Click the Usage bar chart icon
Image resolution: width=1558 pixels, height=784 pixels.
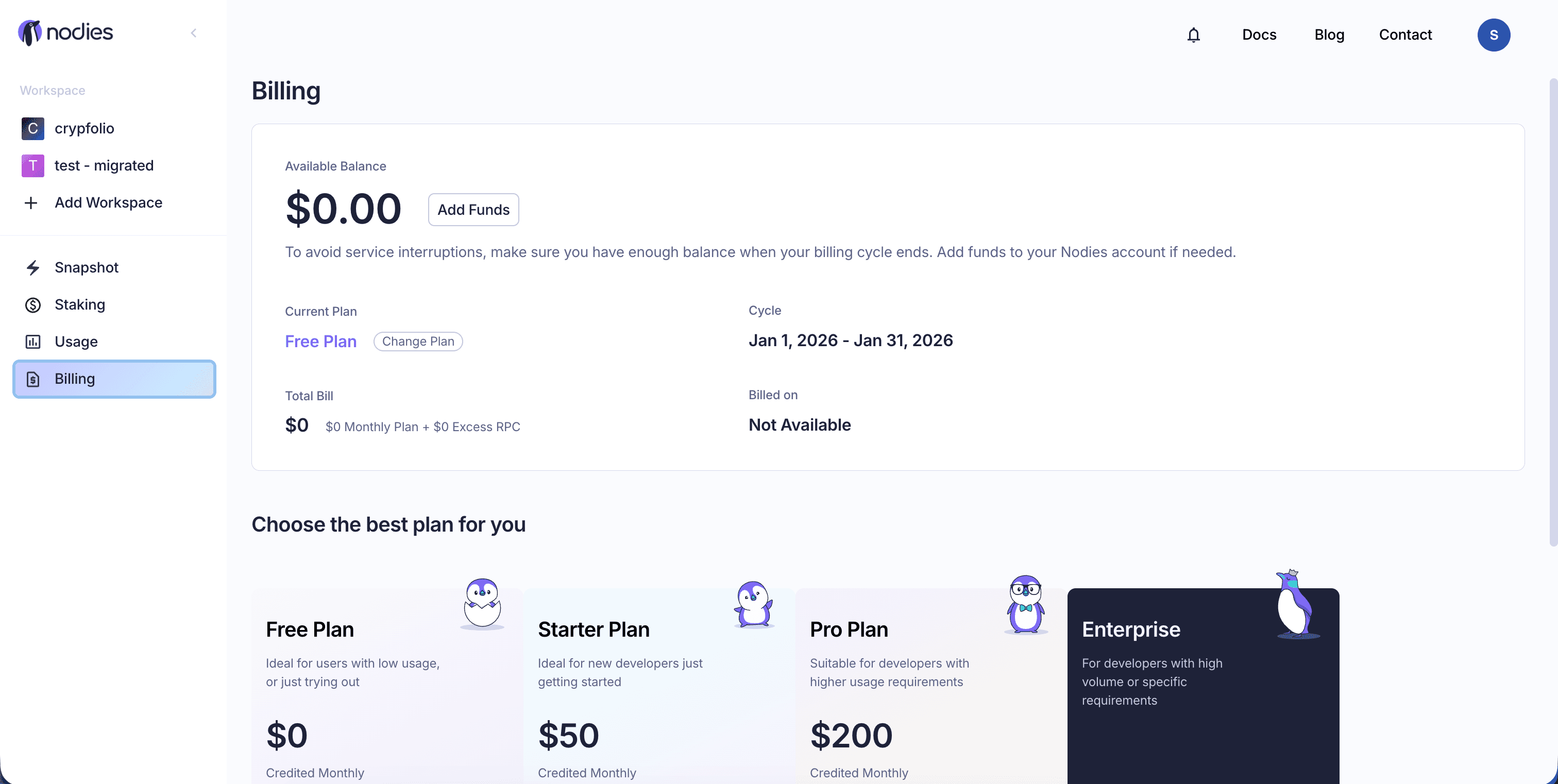(x=32, y=342)
